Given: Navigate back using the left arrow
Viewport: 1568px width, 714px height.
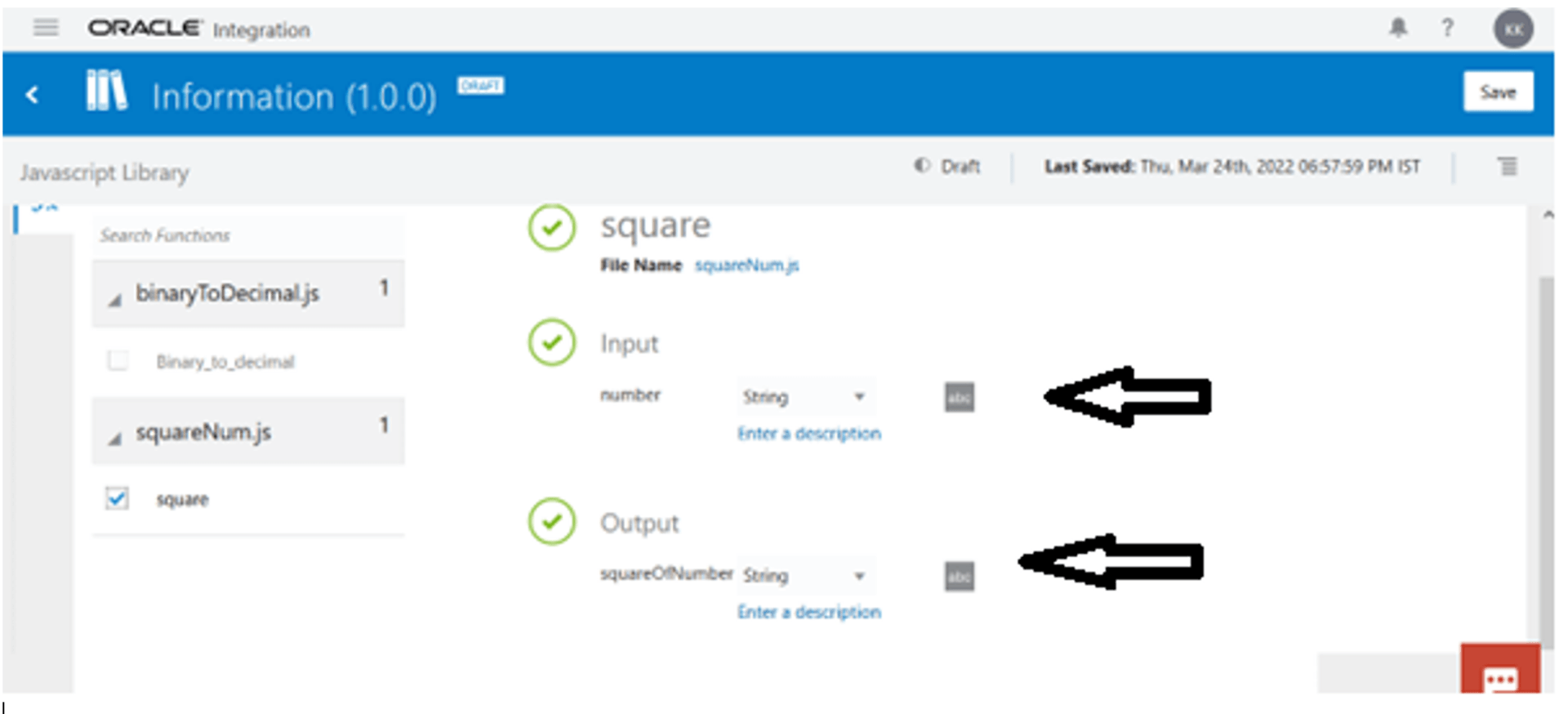Looking at the screenshot, I should tap(33, 95).
